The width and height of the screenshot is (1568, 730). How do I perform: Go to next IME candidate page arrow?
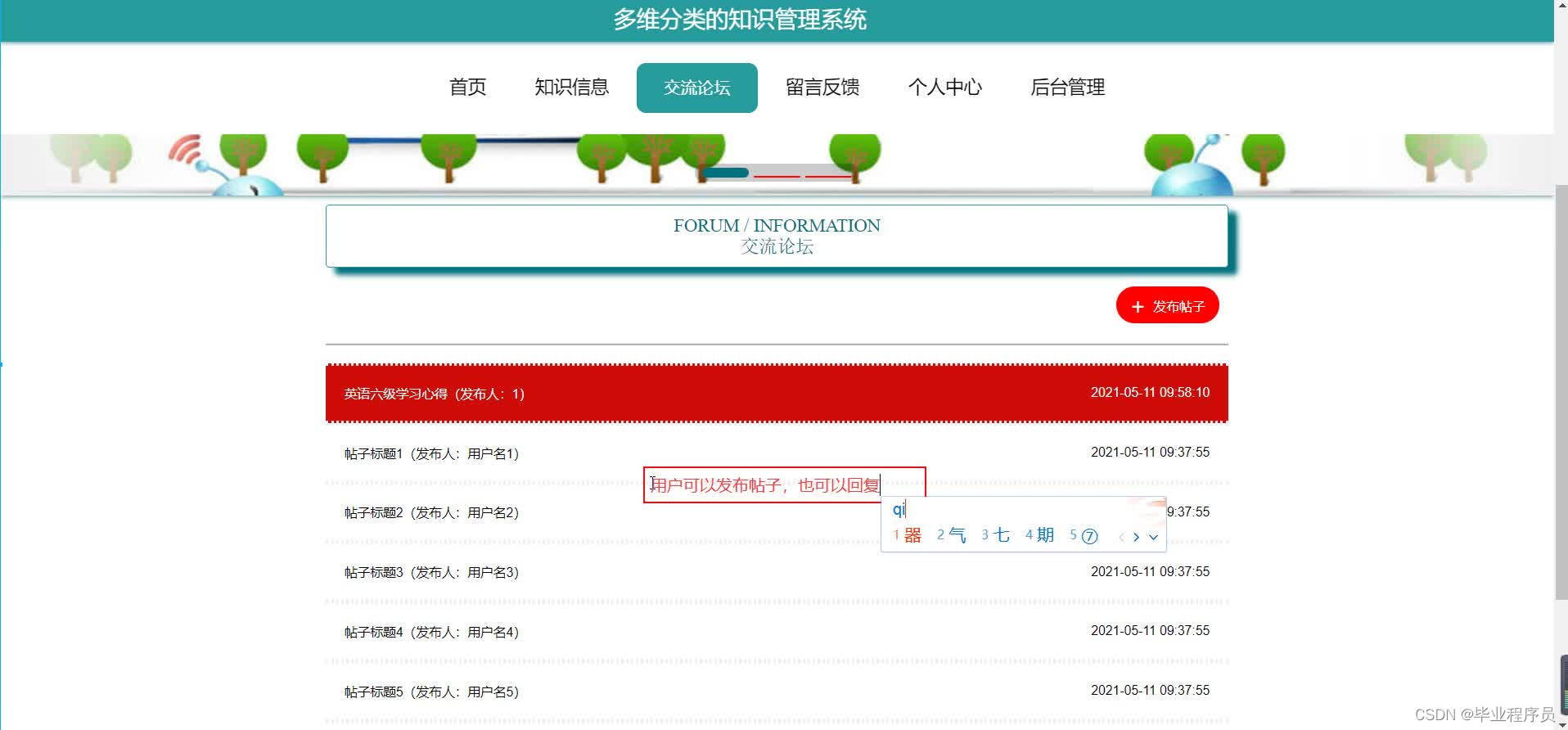1136,537
